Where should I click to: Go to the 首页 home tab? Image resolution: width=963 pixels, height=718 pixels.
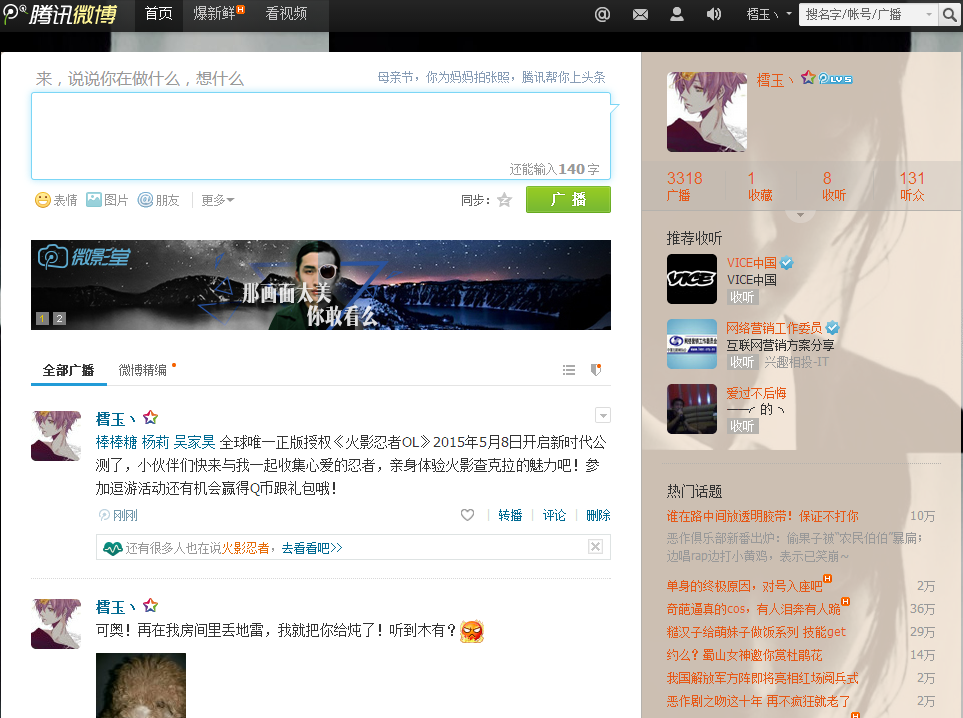coord(158,14)
